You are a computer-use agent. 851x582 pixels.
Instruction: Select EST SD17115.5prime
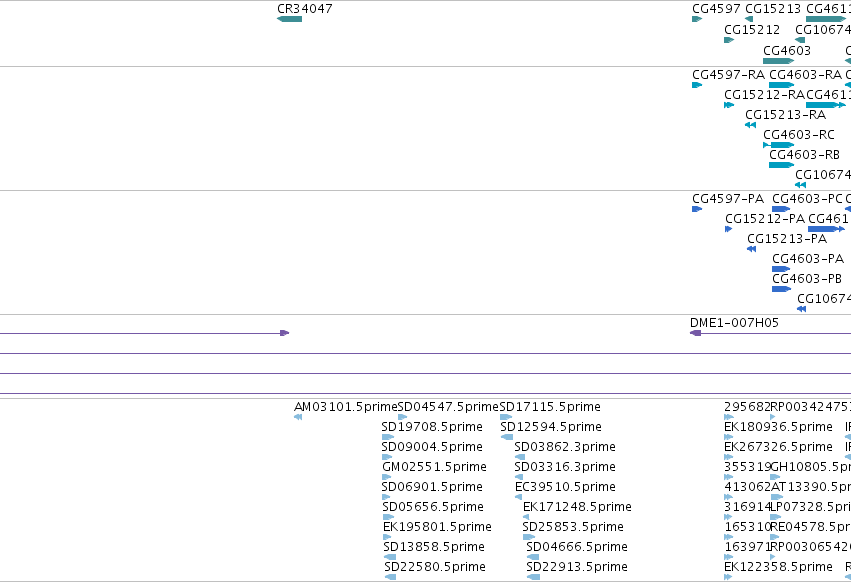506,417
